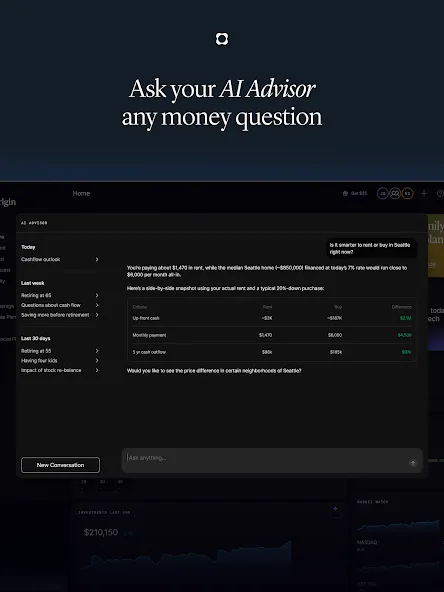Click the plus icon in the top bar

424,193
